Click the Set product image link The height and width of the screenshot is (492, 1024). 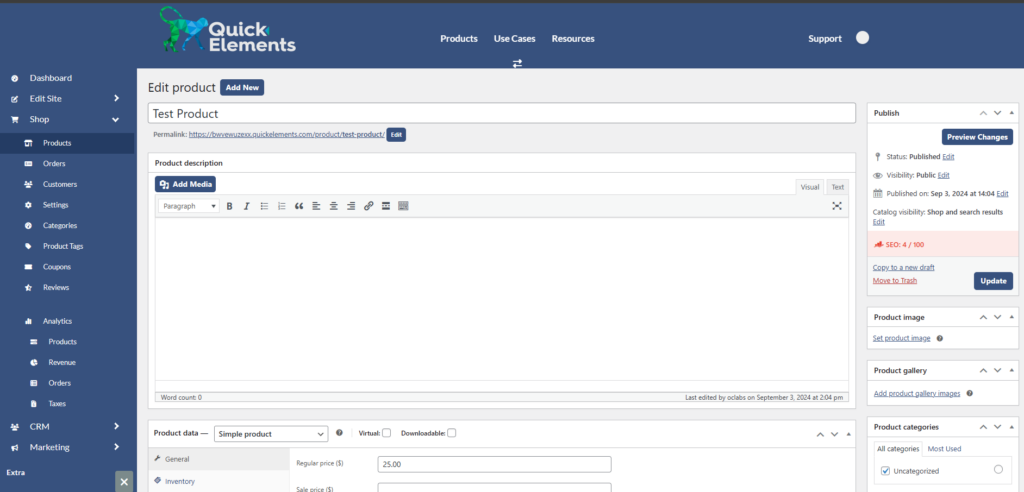pyautogui.click(x=901, y=338)
